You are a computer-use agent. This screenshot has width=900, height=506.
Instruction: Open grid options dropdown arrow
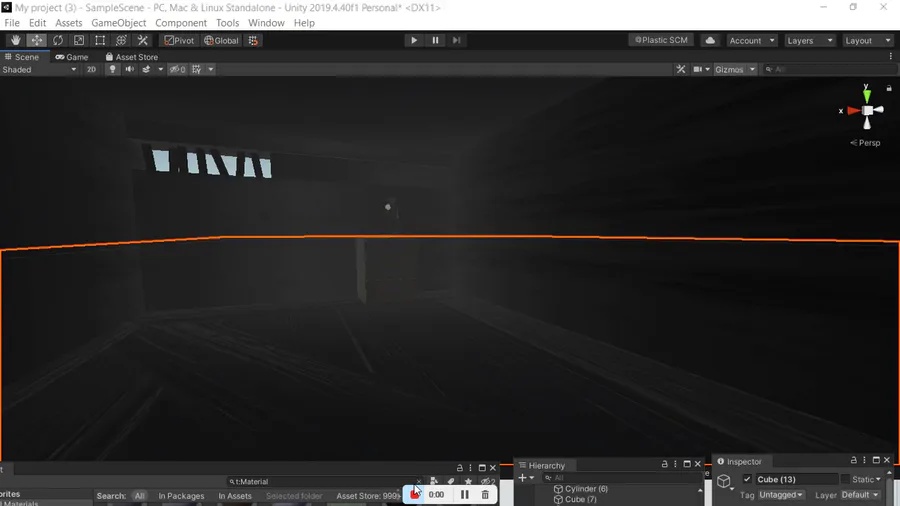coord(211,69)
